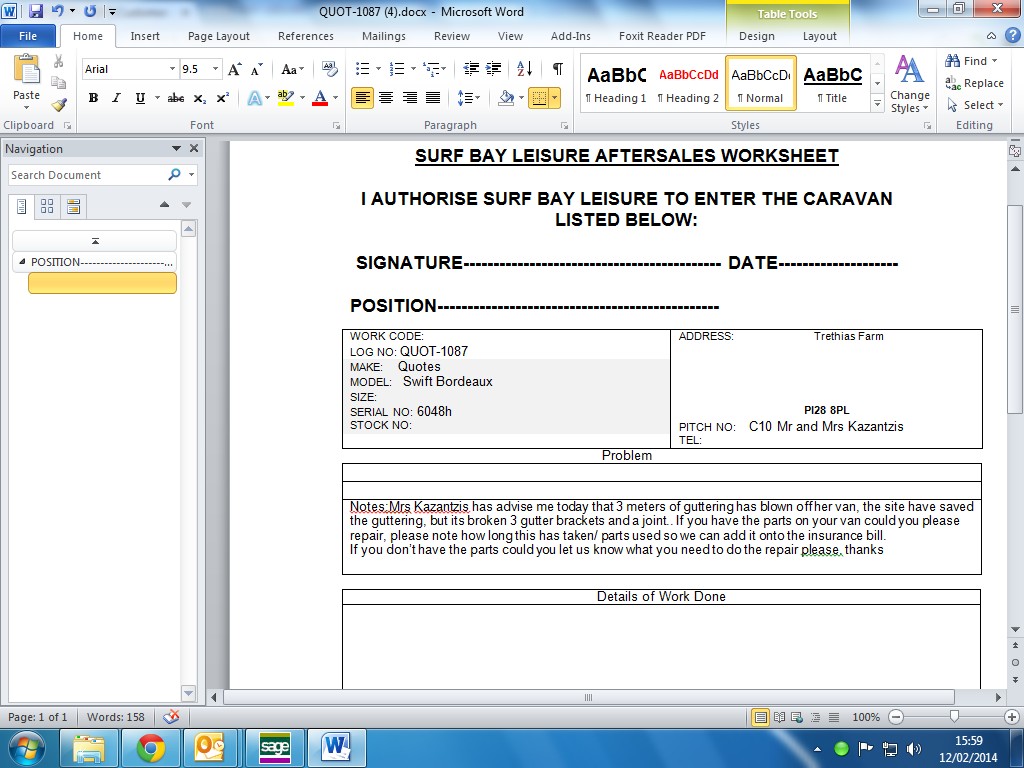Switch to Full Screen Reading view

click(777, 717)
